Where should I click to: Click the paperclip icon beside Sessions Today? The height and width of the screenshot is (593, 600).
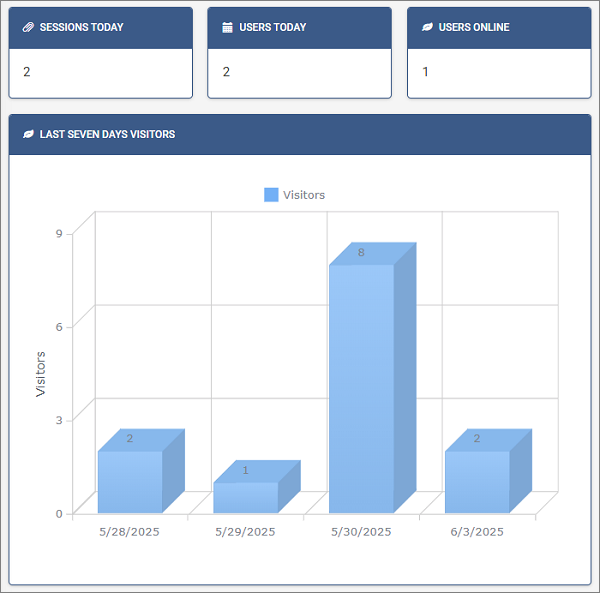28,27
